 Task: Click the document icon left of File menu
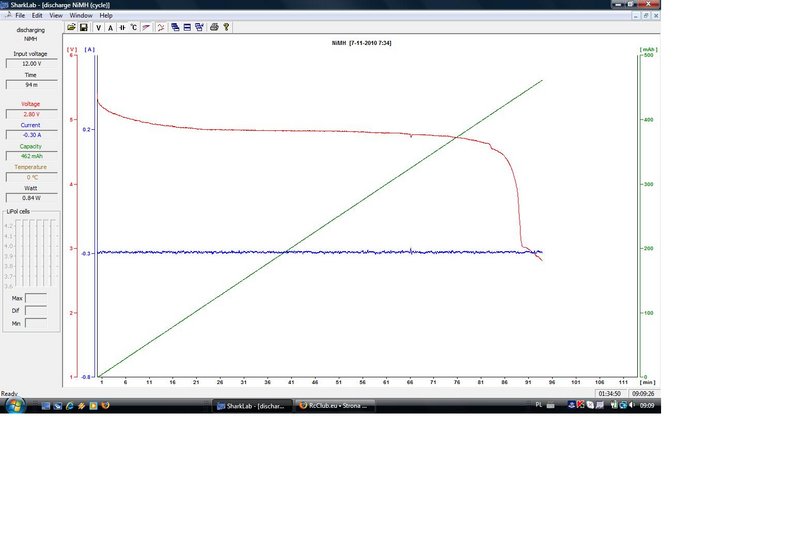[7, 15]
